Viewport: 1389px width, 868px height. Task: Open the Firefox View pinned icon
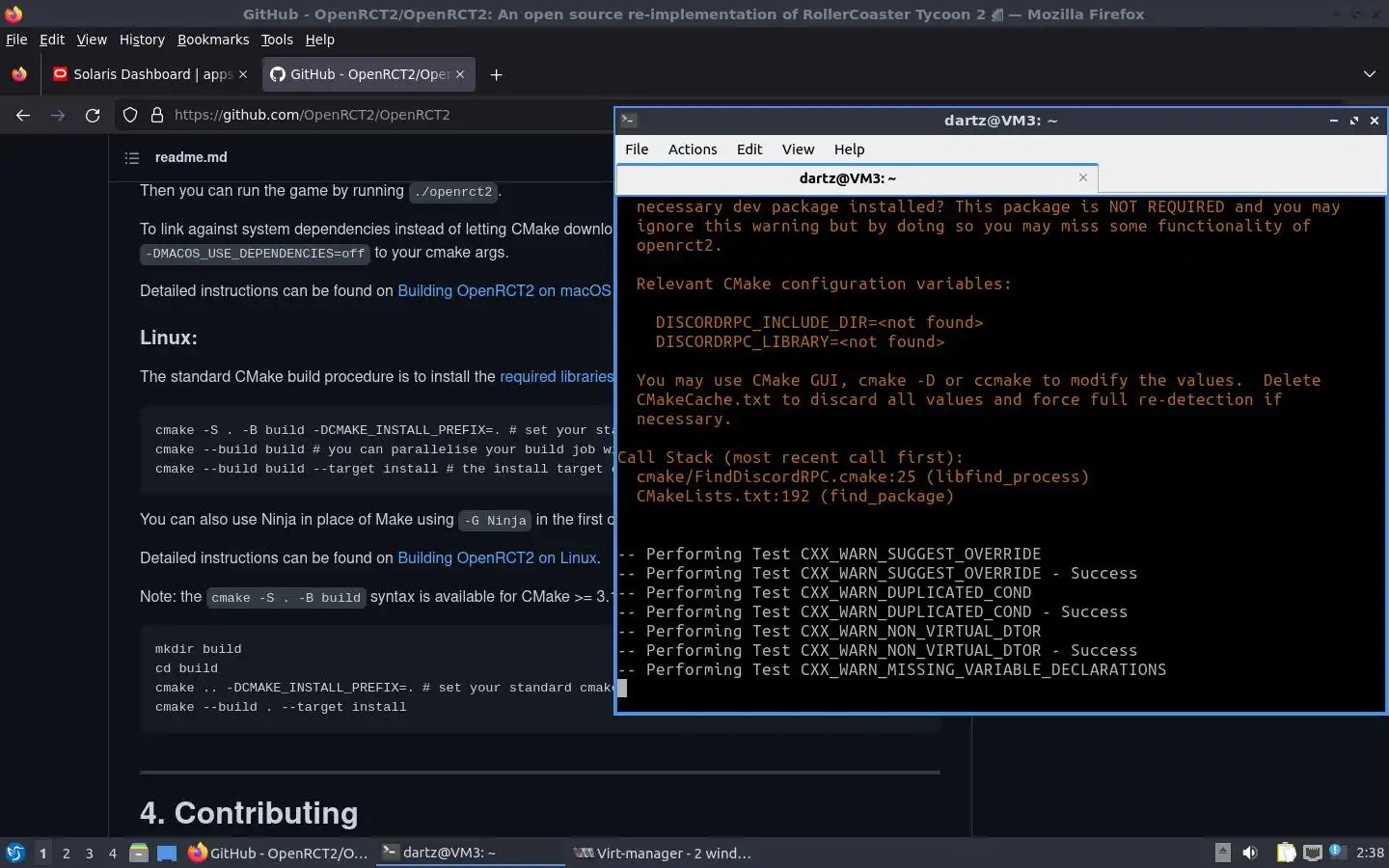pos(19,74)
